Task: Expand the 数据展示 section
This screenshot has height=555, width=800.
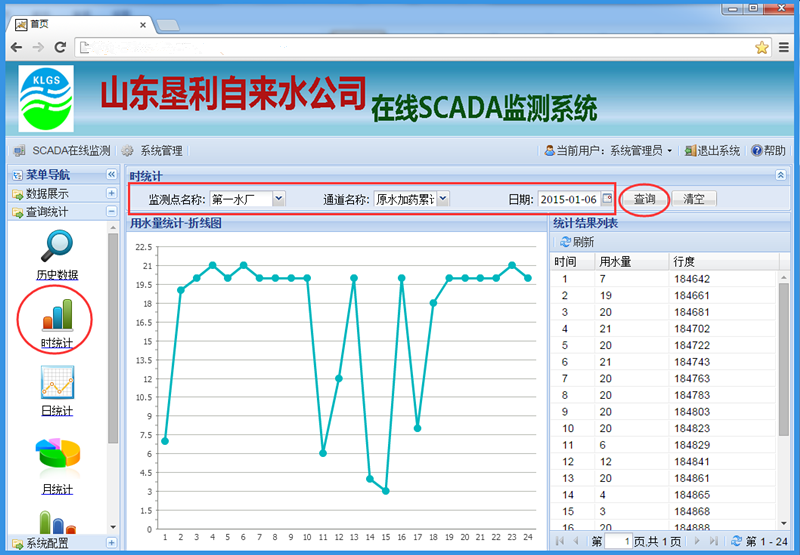Action: pos(111,194)
